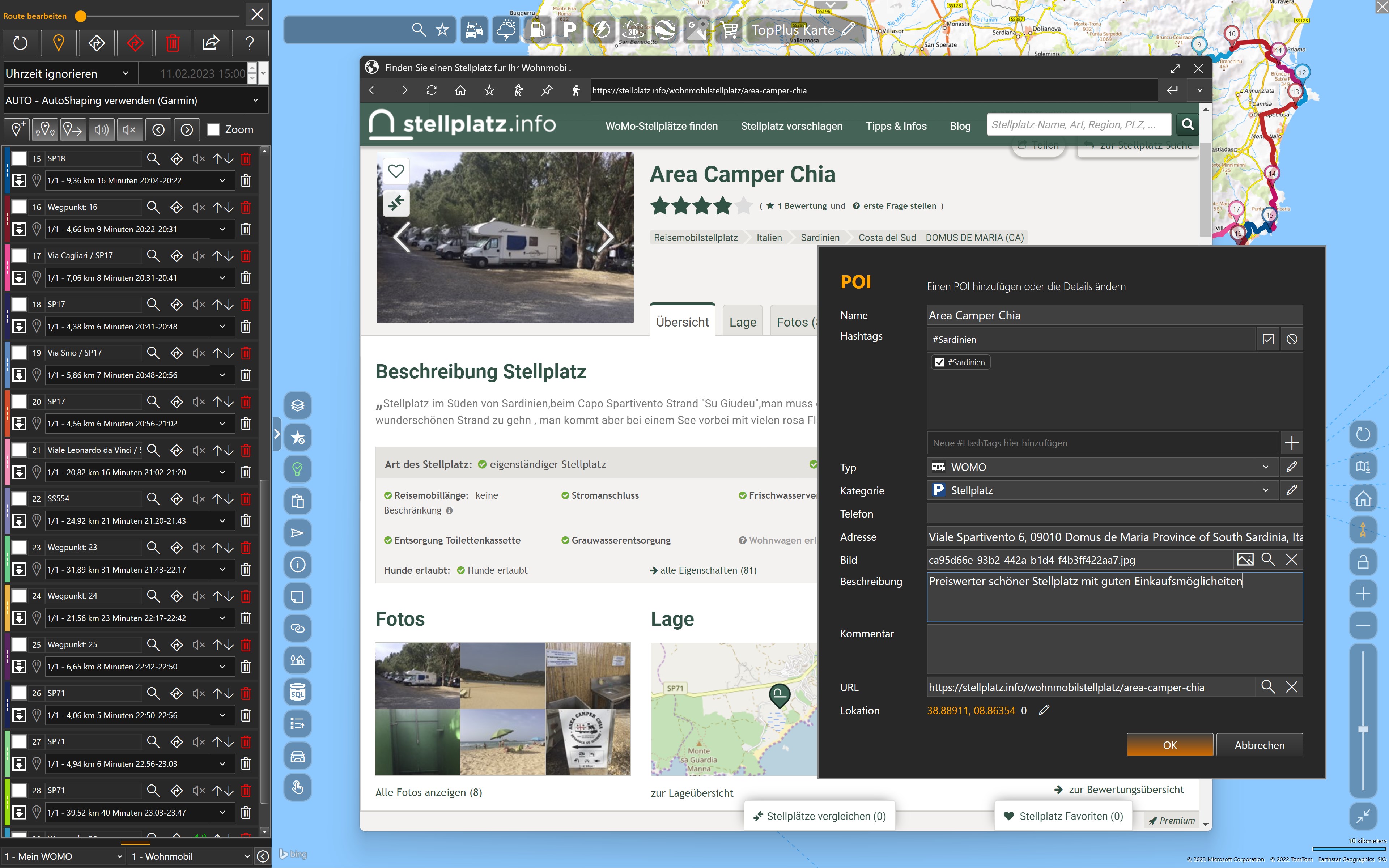1389x868 pixels.
Task: Check the box for waypoint 16
Action: coord(20,207)
